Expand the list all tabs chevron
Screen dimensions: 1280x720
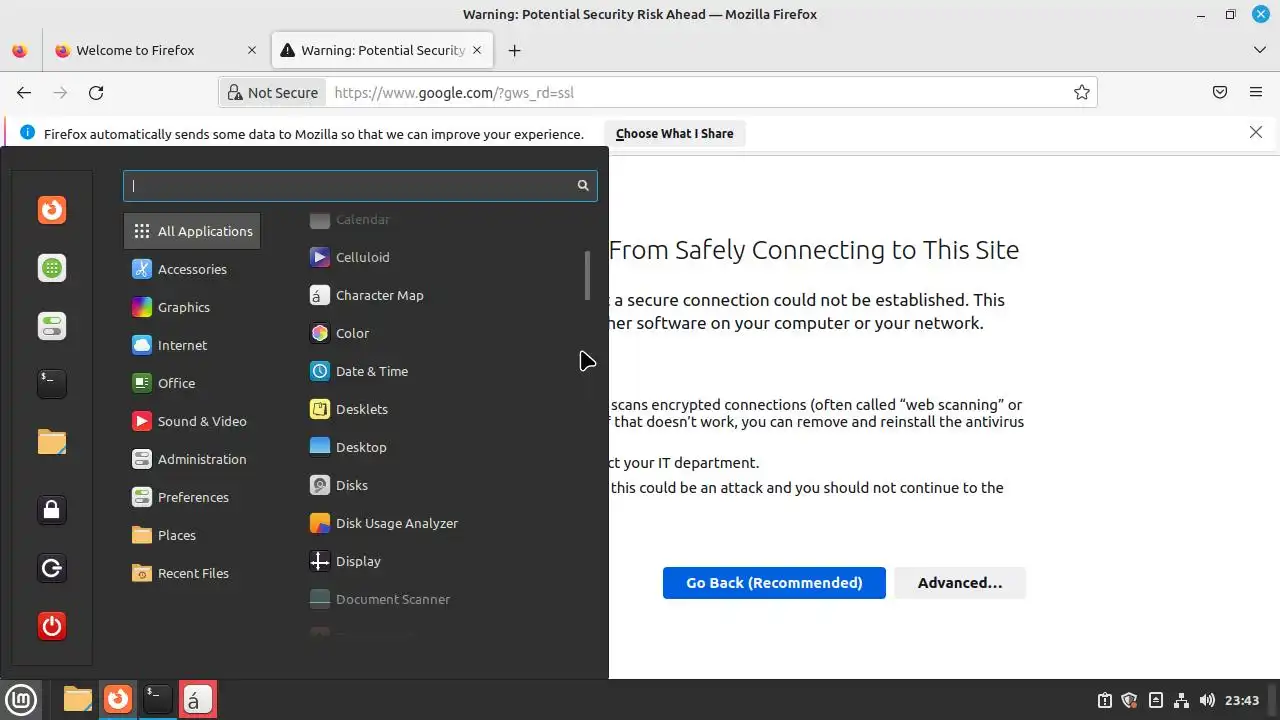tap(1259, 50)
